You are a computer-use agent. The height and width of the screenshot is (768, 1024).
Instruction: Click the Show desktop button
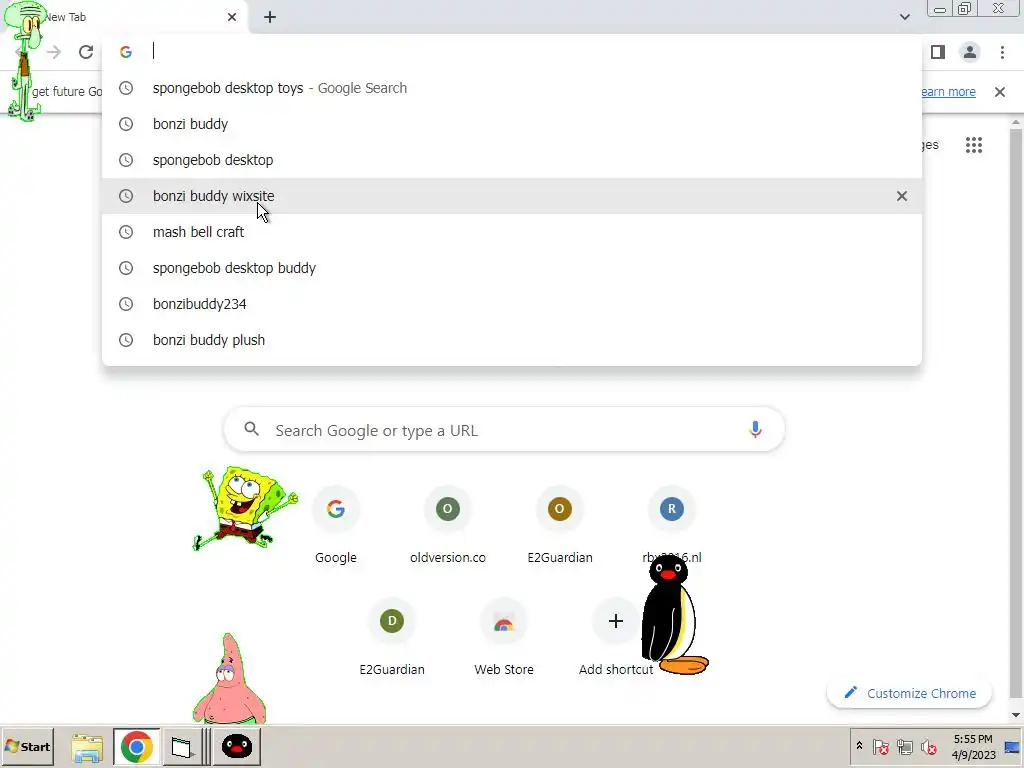(x=1013, y=747)
